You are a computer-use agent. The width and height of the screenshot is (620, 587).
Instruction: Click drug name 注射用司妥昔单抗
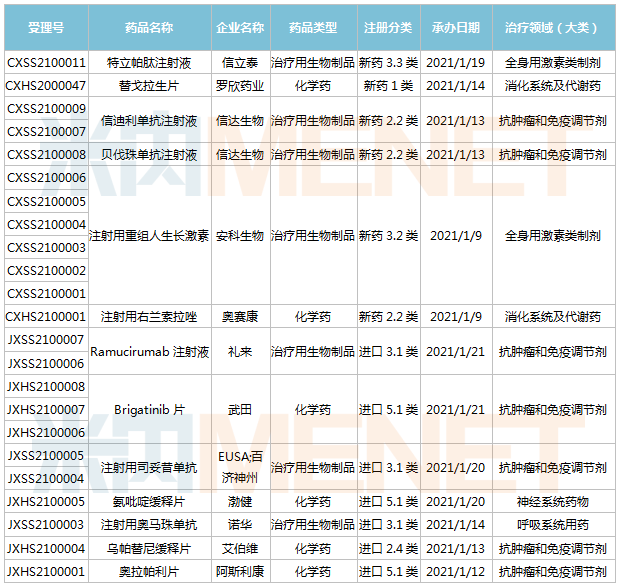149,468
